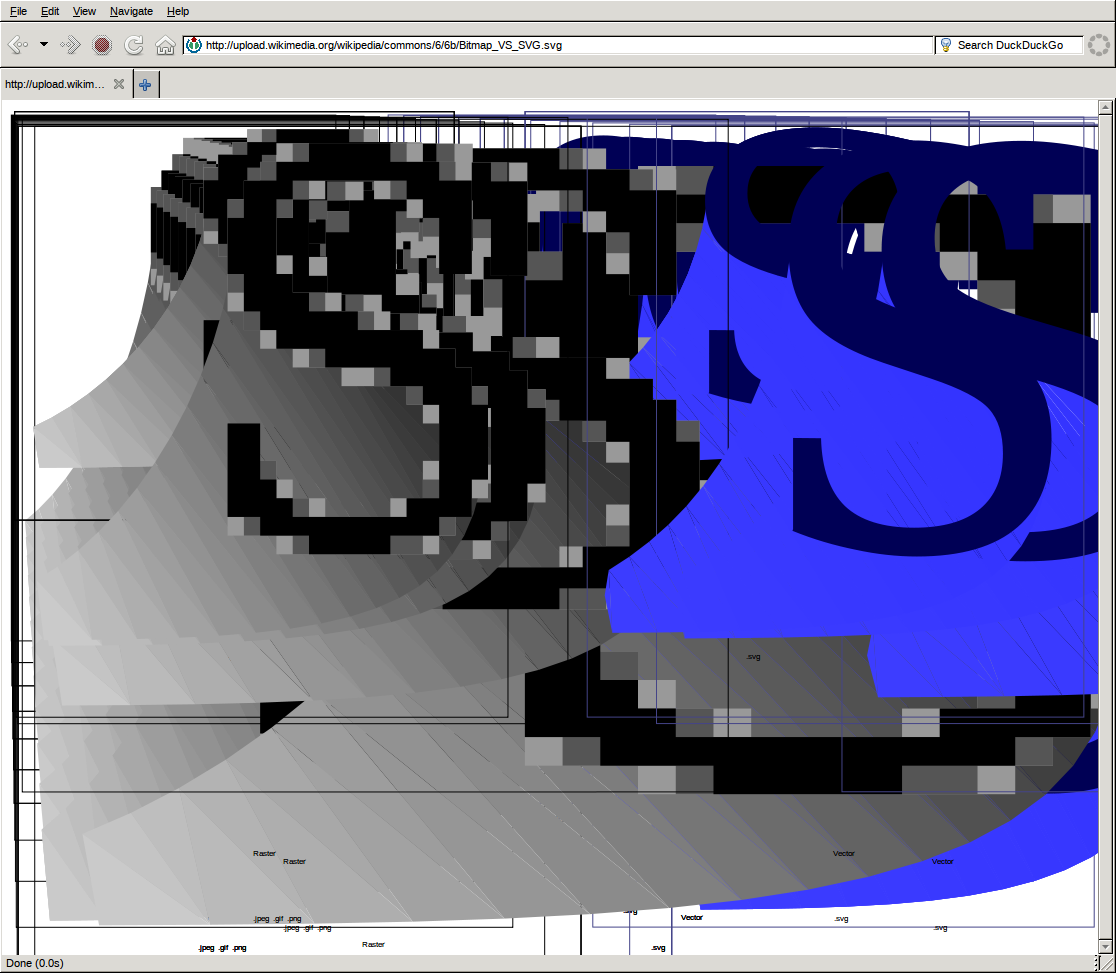Click the Forward navigation arrow
The width and height of the screenshot is (1116, 973).
click(x=70, y=45)
